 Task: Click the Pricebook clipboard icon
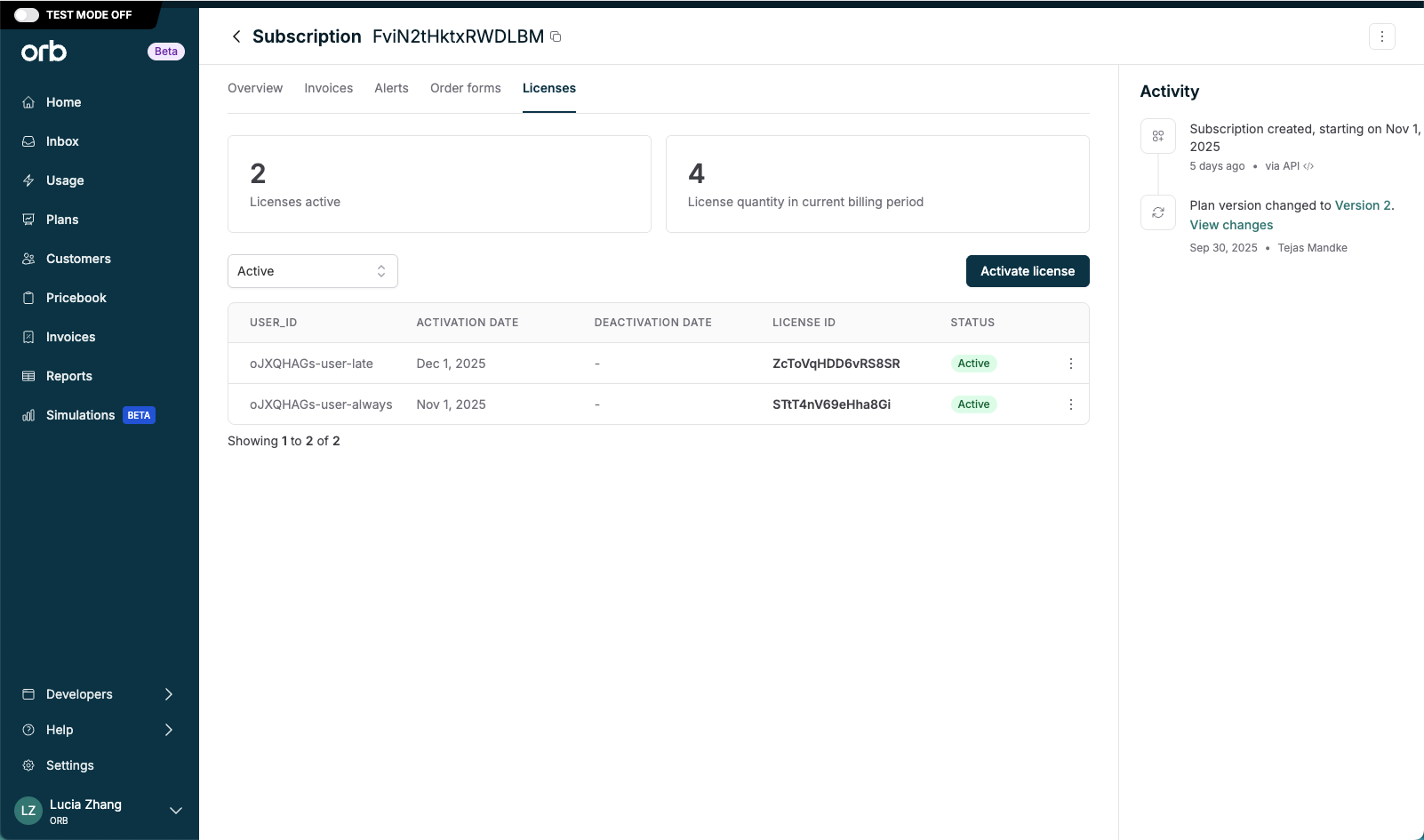pos(28,298)
